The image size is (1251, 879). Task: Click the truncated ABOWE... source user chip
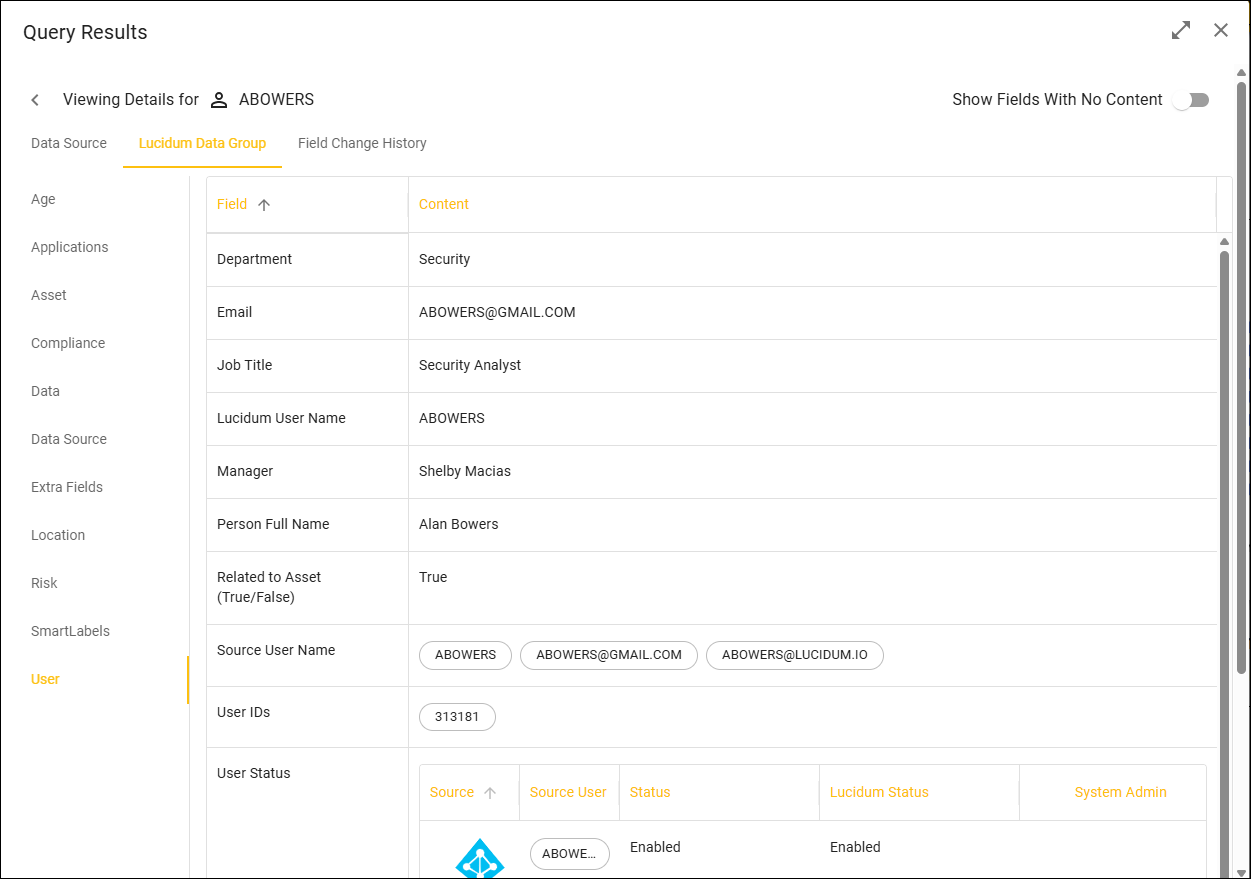(570, 854)
